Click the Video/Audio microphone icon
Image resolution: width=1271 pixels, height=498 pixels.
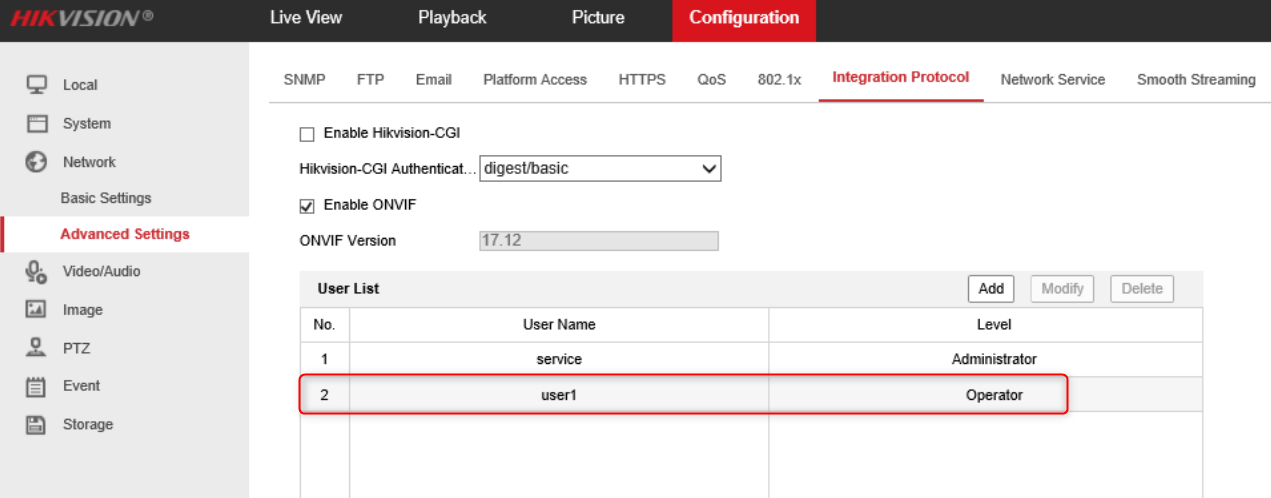(37, 271)
